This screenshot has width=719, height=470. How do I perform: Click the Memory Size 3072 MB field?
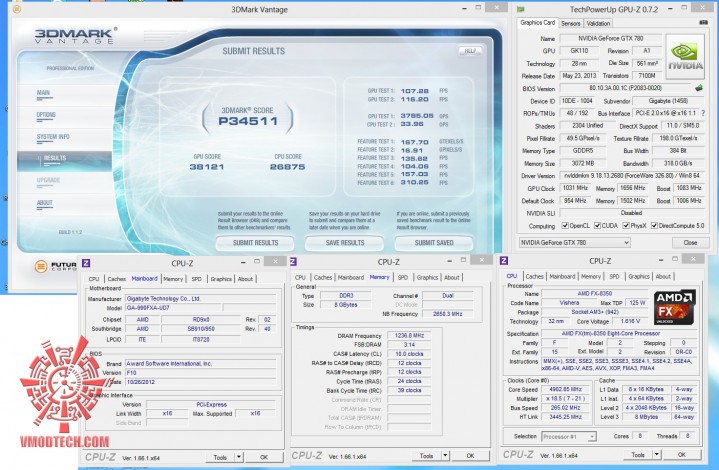pos(583,163)
